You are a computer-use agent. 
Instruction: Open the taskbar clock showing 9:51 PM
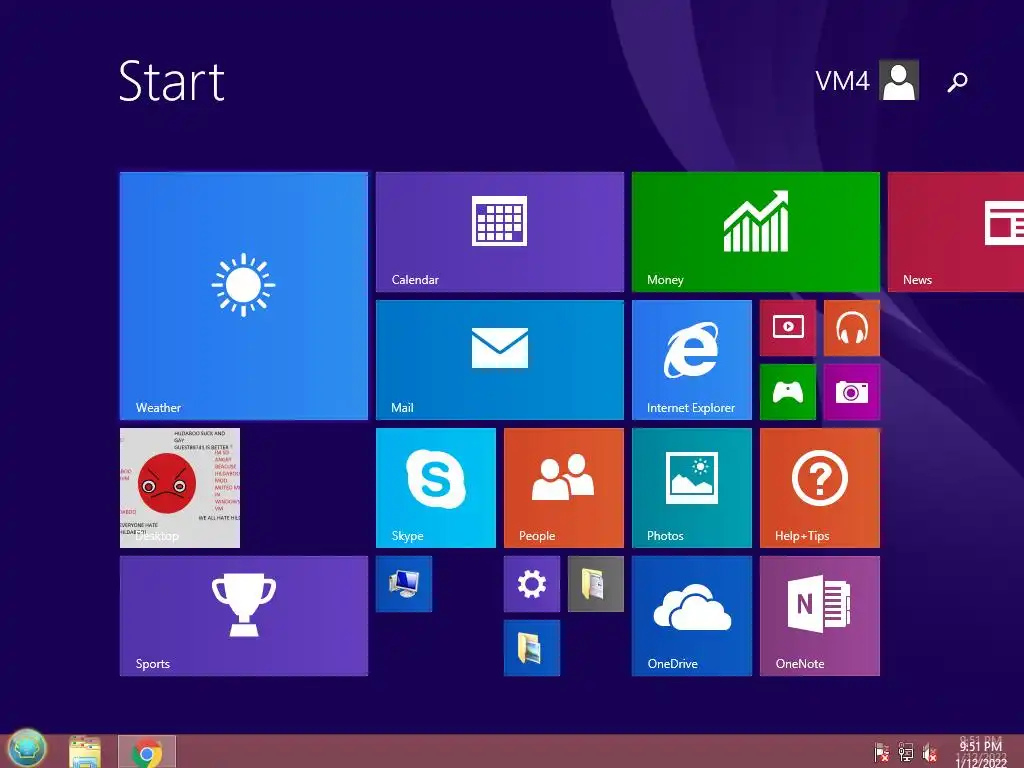coord(981,753)
